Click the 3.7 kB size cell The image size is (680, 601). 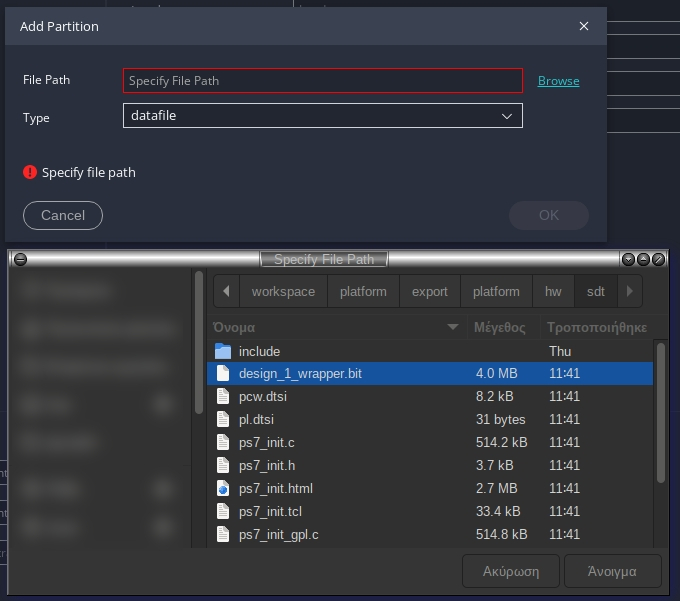point(494,465)
